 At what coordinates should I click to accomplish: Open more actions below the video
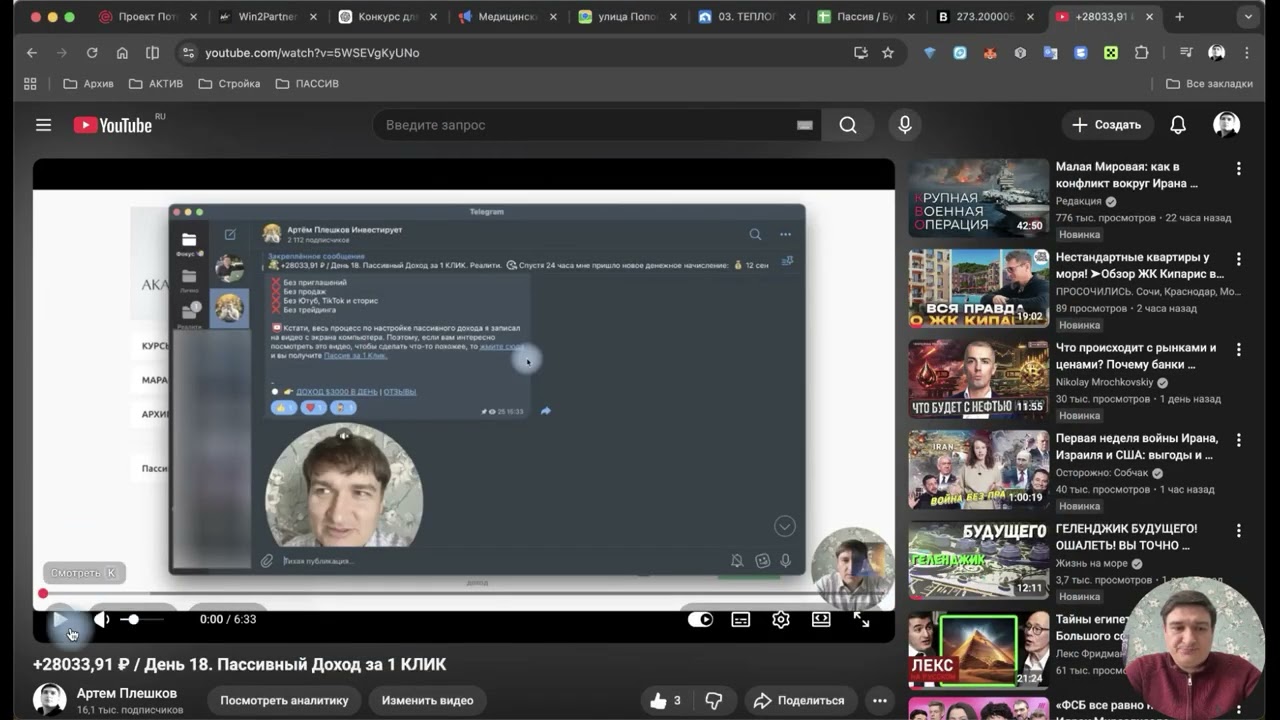click(880, 701)
